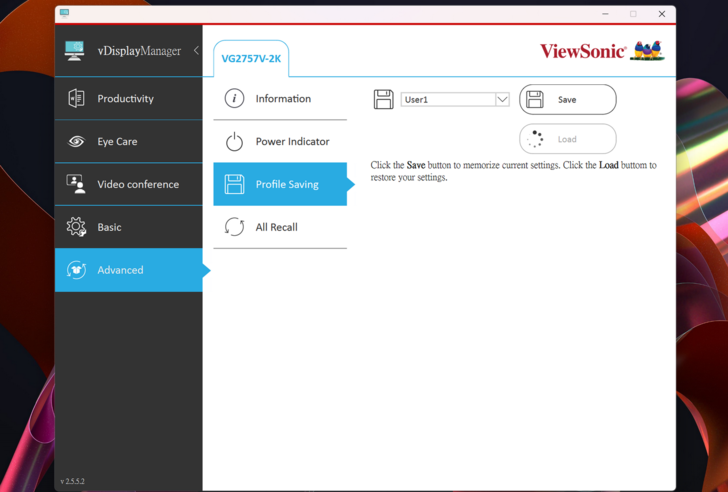728x492 pixels.
Task: Click the Eye Care eye icon
Action: click(76, 142)
